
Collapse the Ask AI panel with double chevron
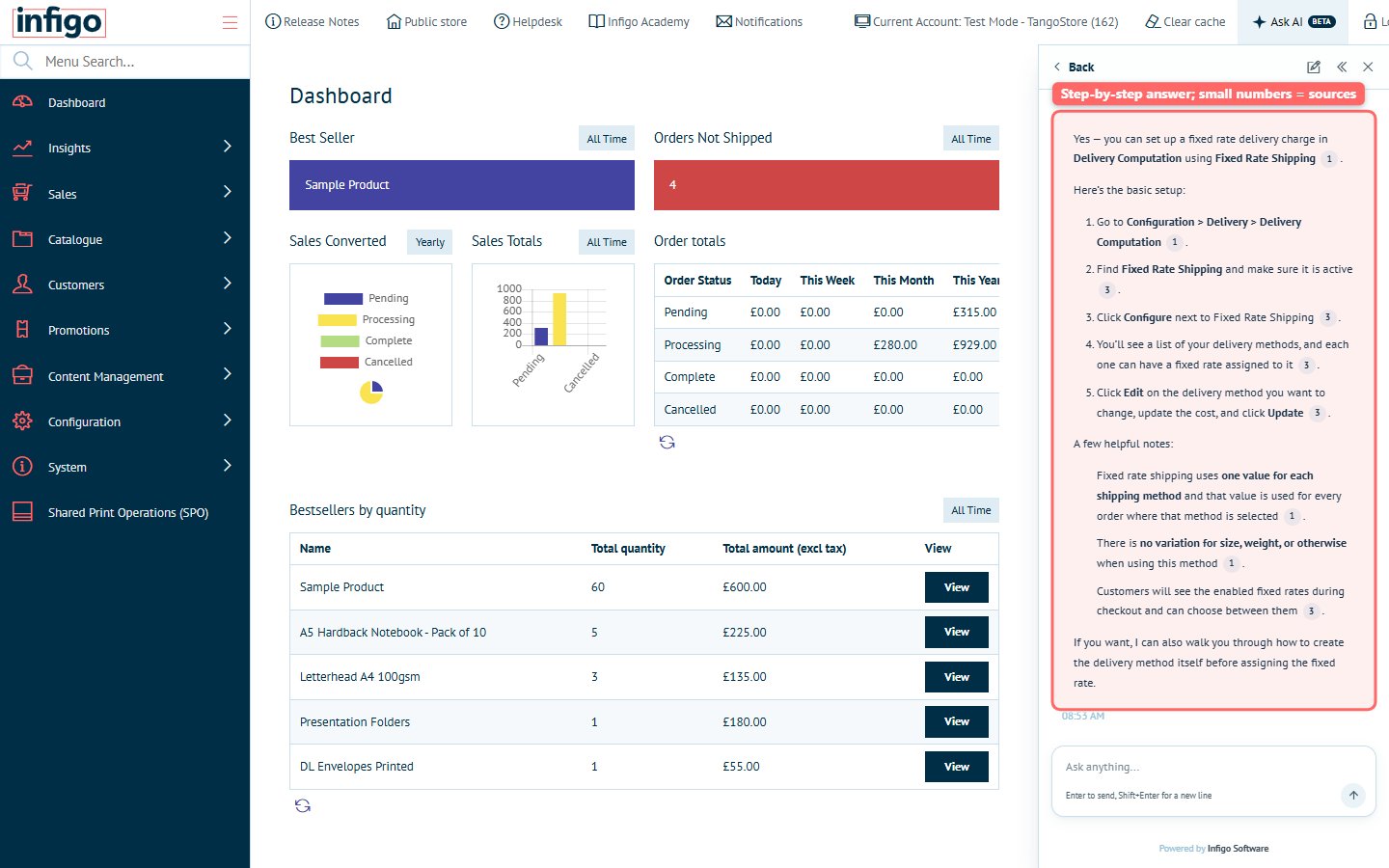coord(1341,67)
